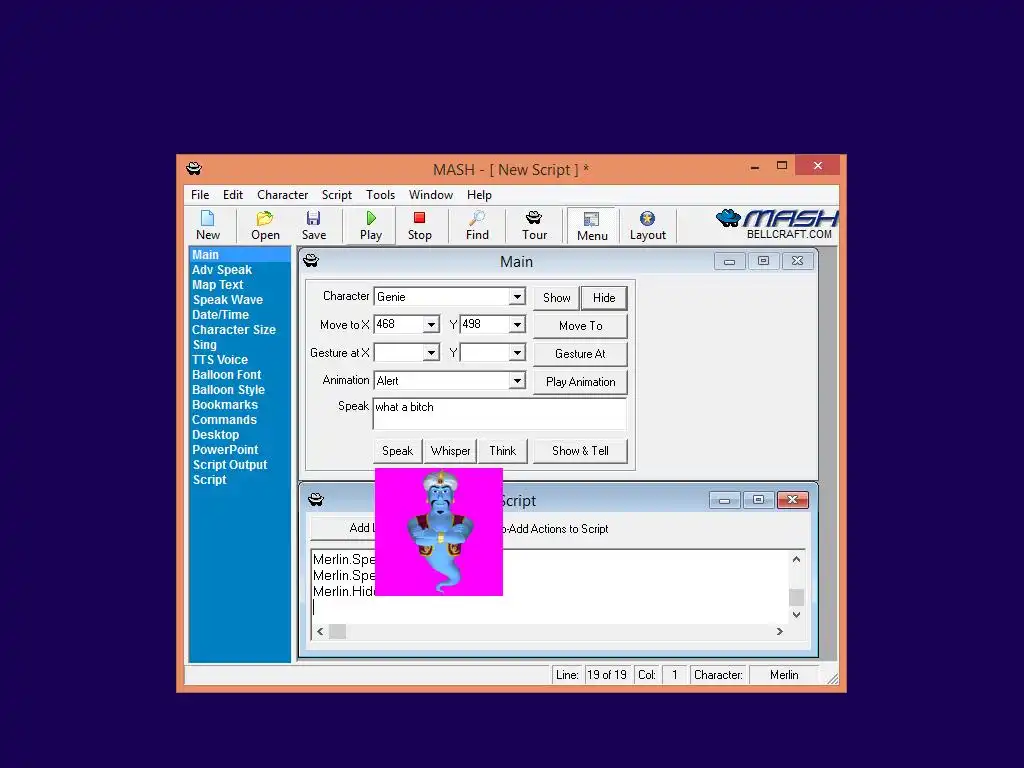Screen dimensions: 1024x768
Task: Open the Window menu
Action: pyautogui.click(x=430, y=195)
